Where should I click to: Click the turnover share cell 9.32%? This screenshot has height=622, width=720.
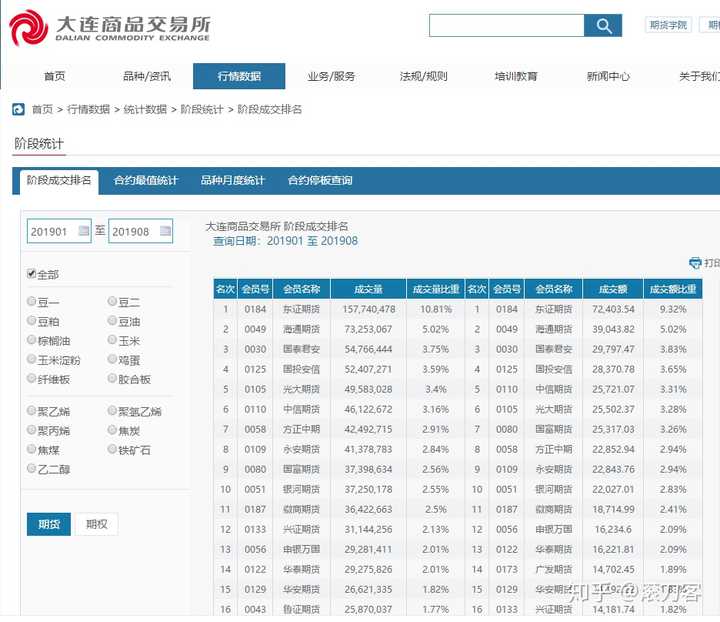click(673, 309)
